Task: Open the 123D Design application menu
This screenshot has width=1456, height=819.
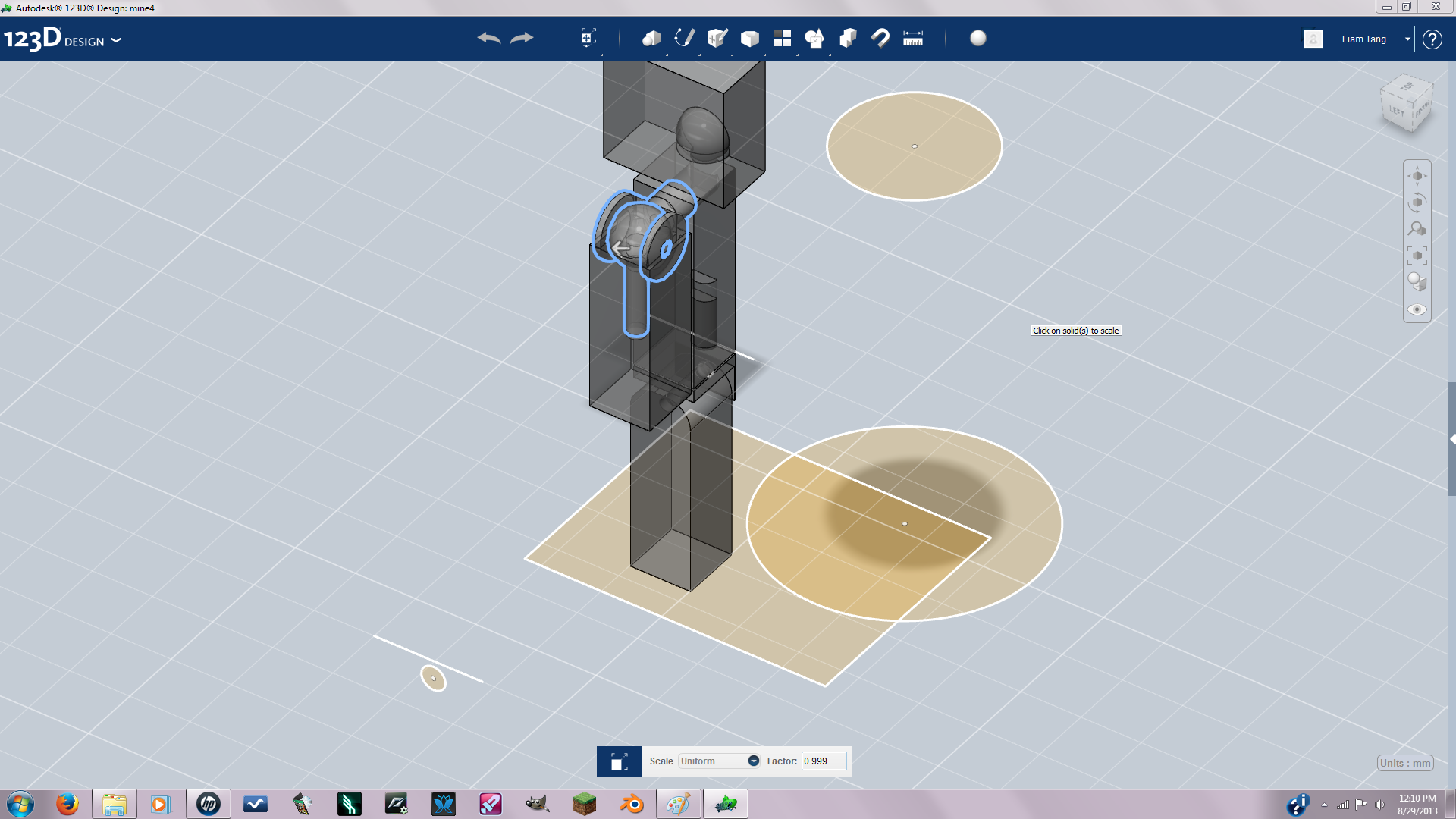Action: [x=62, y=39]
